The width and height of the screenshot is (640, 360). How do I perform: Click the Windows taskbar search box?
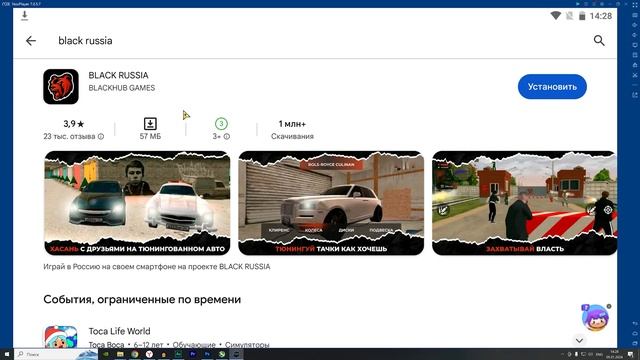56,354
